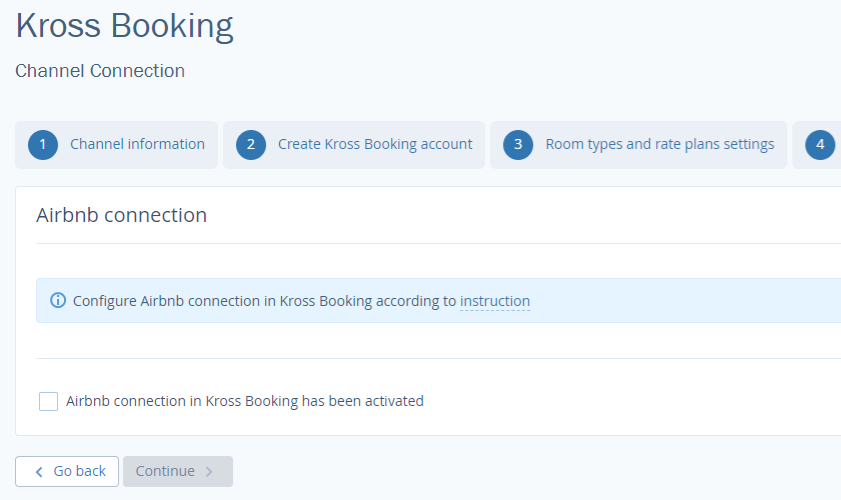Click the Go back button

pyautogui.click(x=67, y=472)
